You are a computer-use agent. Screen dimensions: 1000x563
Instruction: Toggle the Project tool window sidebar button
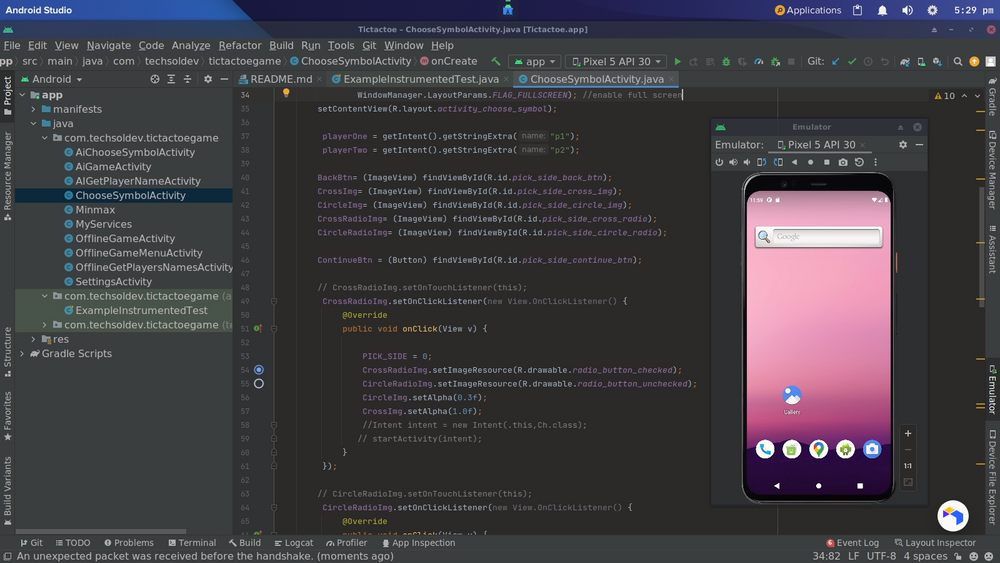(x=7, y=92)
